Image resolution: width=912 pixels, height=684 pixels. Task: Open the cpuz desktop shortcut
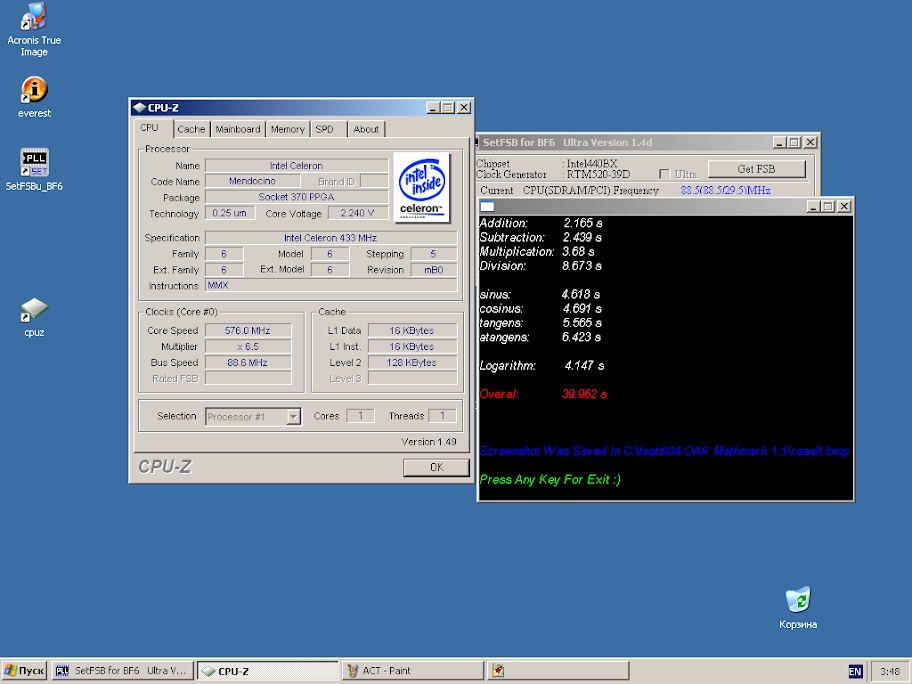pos(34,317)
